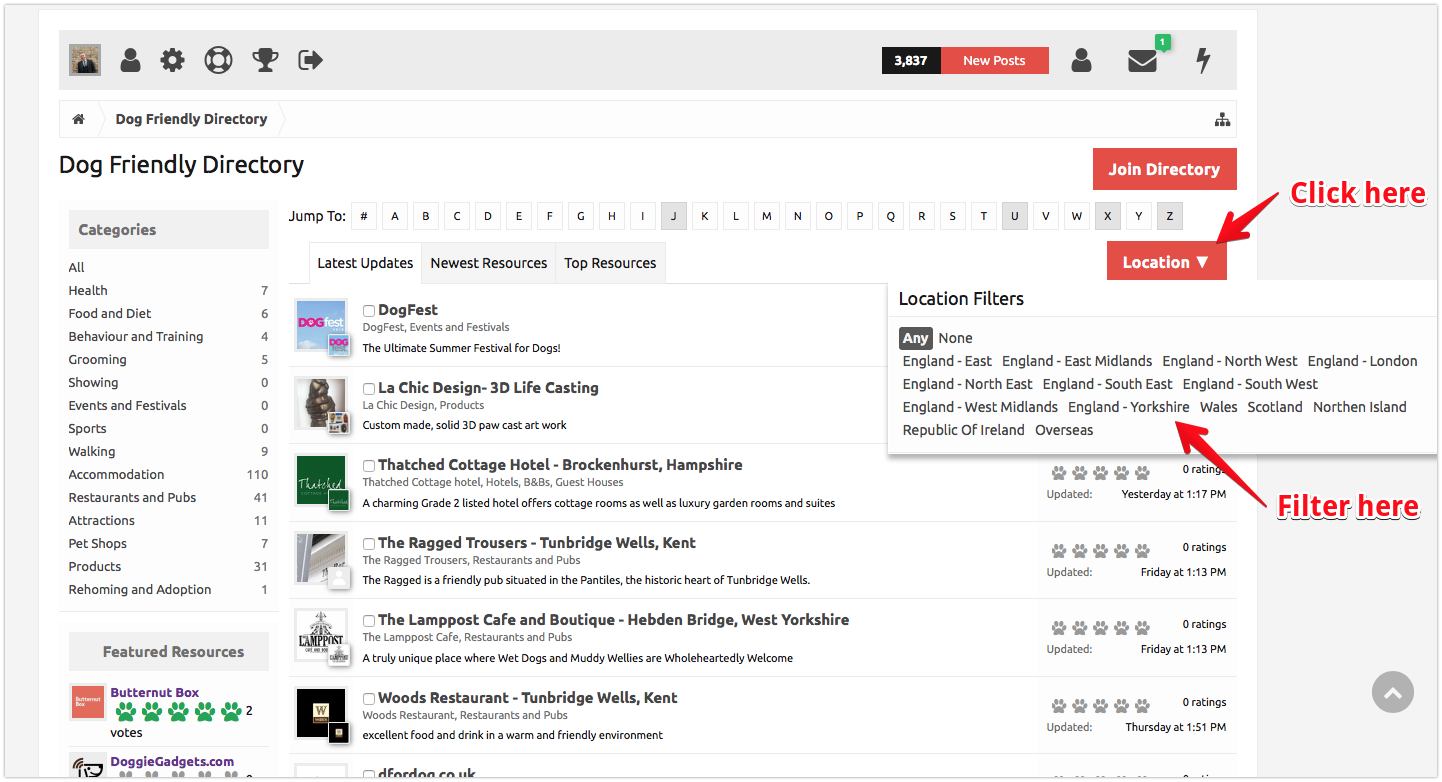Filter by England - Yorkshire

pyautogui.click(x=1129, y=407)
